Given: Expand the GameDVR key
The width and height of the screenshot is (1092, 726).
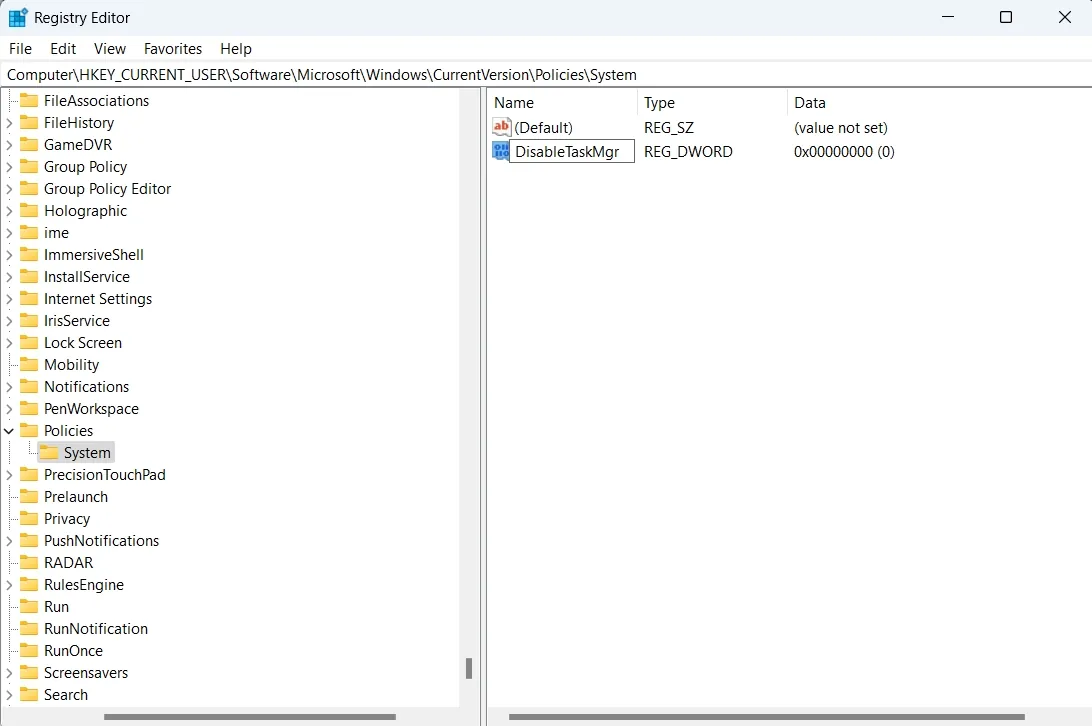Looking at the screenshot, I should tap(9, 145).
